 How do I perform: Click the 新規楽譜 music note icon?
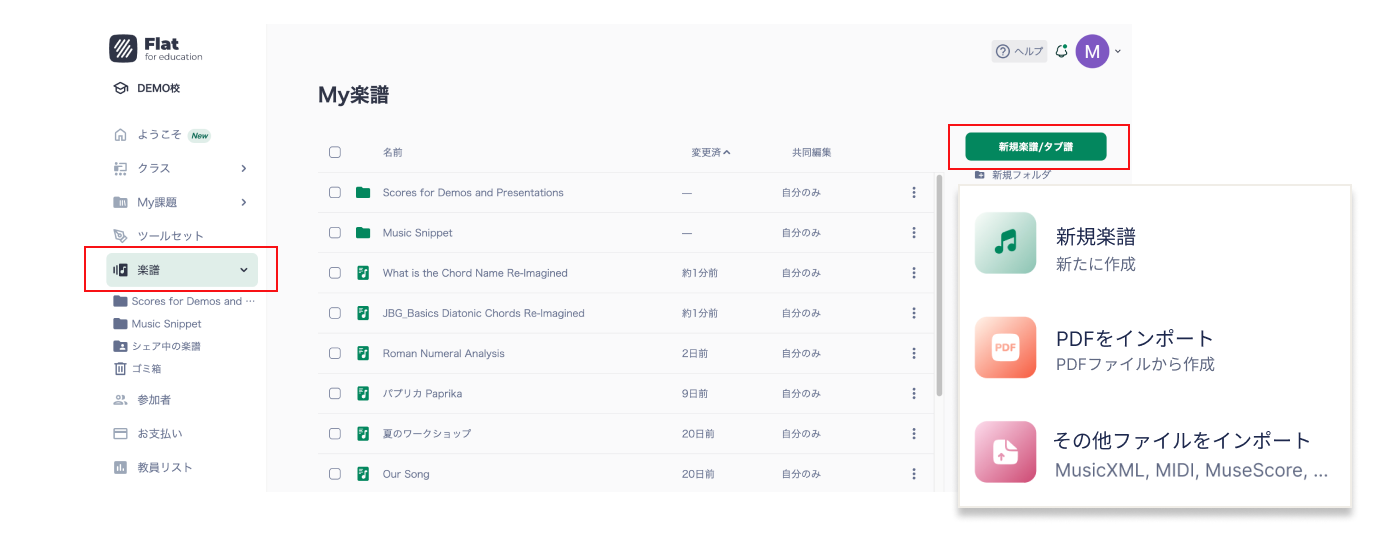click(1005, 243)
